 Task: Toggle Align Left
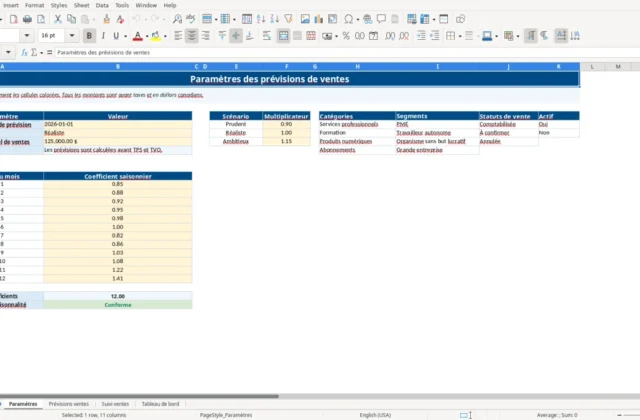click(178, 36)
